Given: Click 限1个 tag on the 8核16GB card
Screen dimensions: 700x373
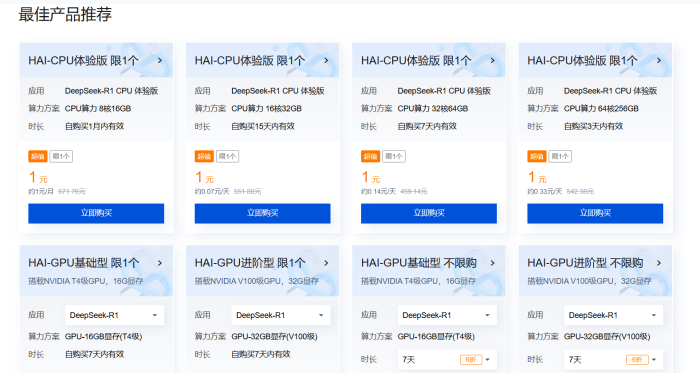Looking at the screenshot, I should click(61, 156).
